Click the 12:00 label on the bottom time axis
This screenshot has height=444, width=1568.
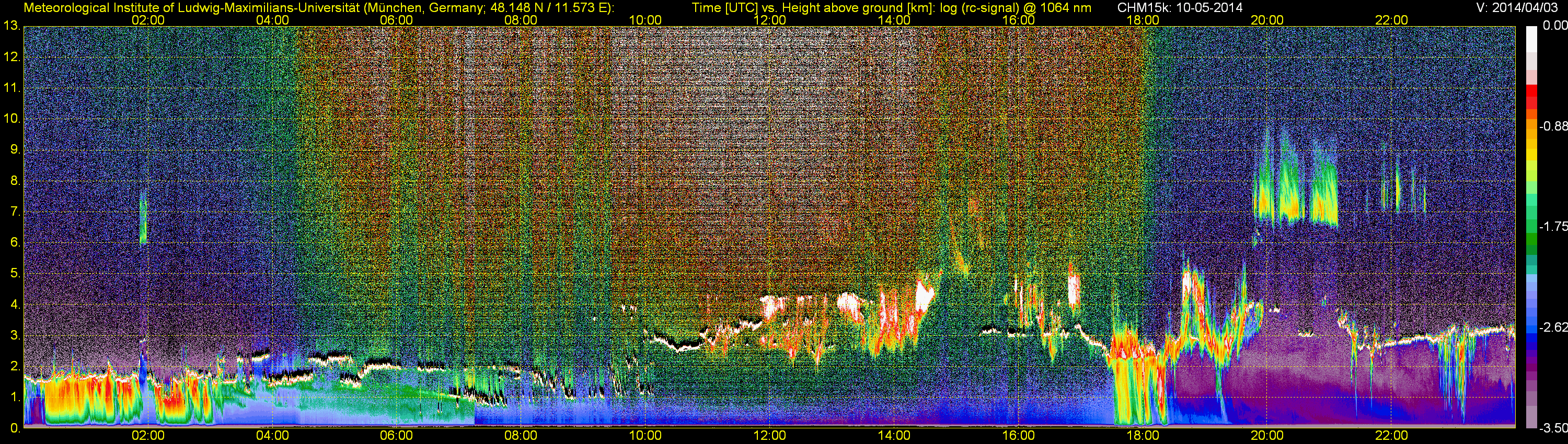pos(769,436)
